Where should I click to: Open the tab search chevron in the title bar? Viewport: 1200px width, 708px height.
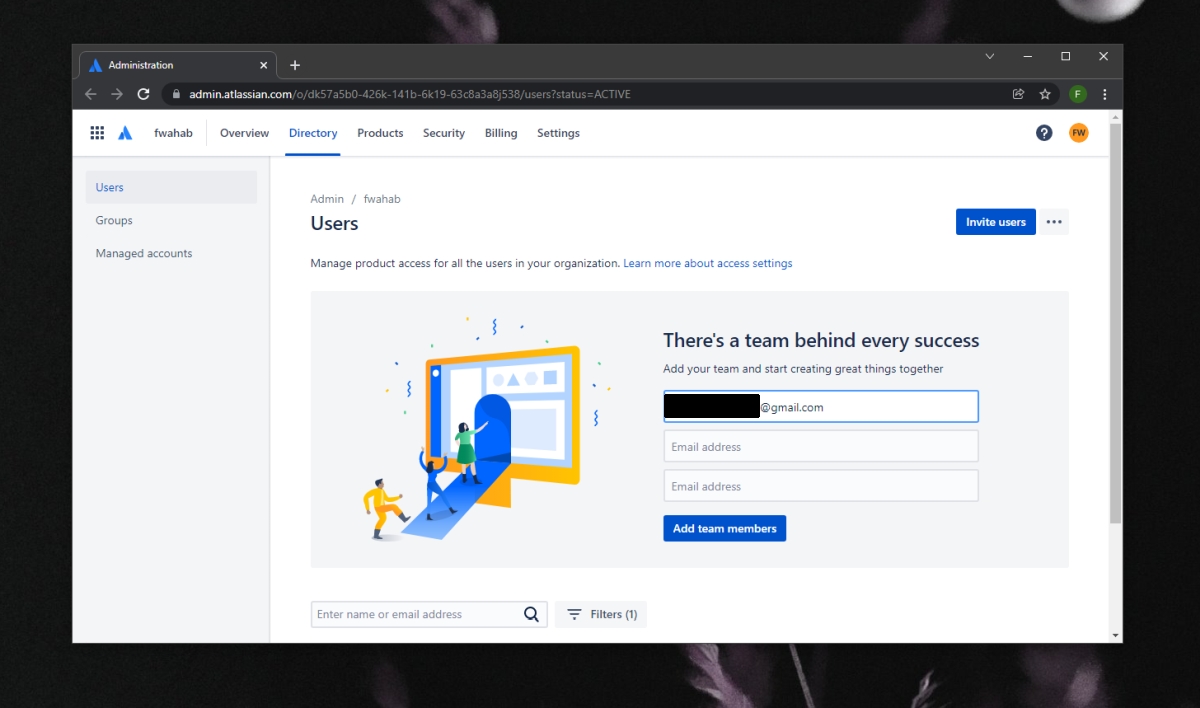coord(990,56)
